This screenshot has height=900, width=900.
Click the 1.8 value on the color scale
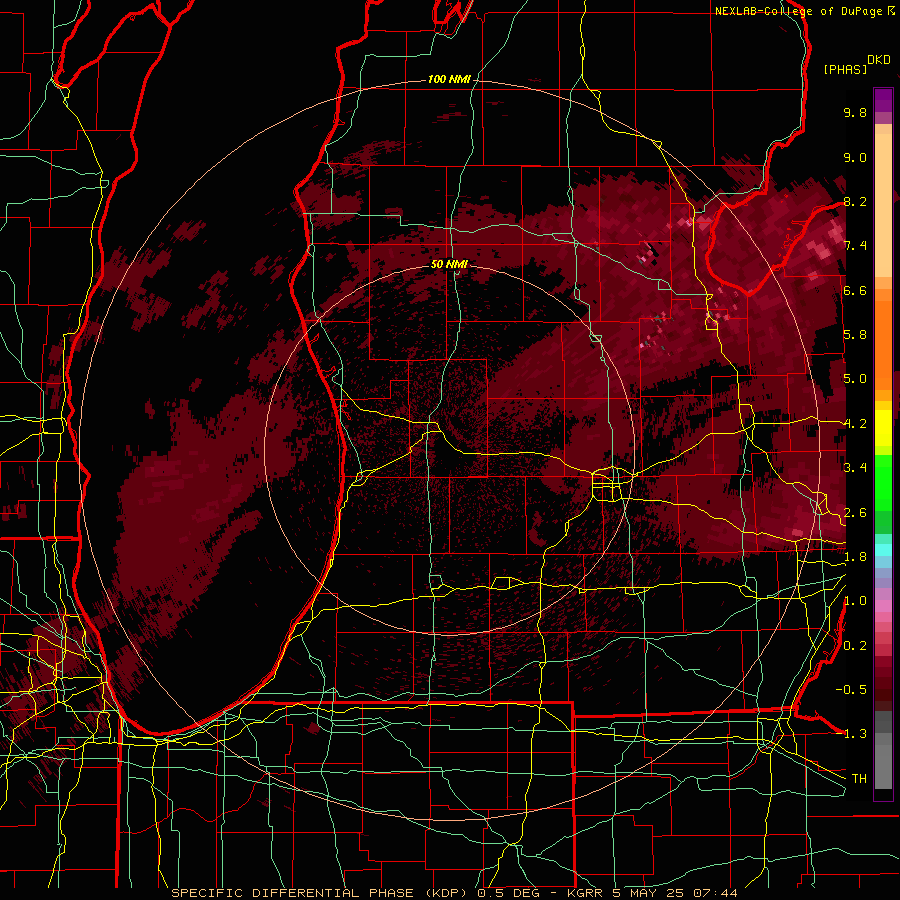[855, 557]
